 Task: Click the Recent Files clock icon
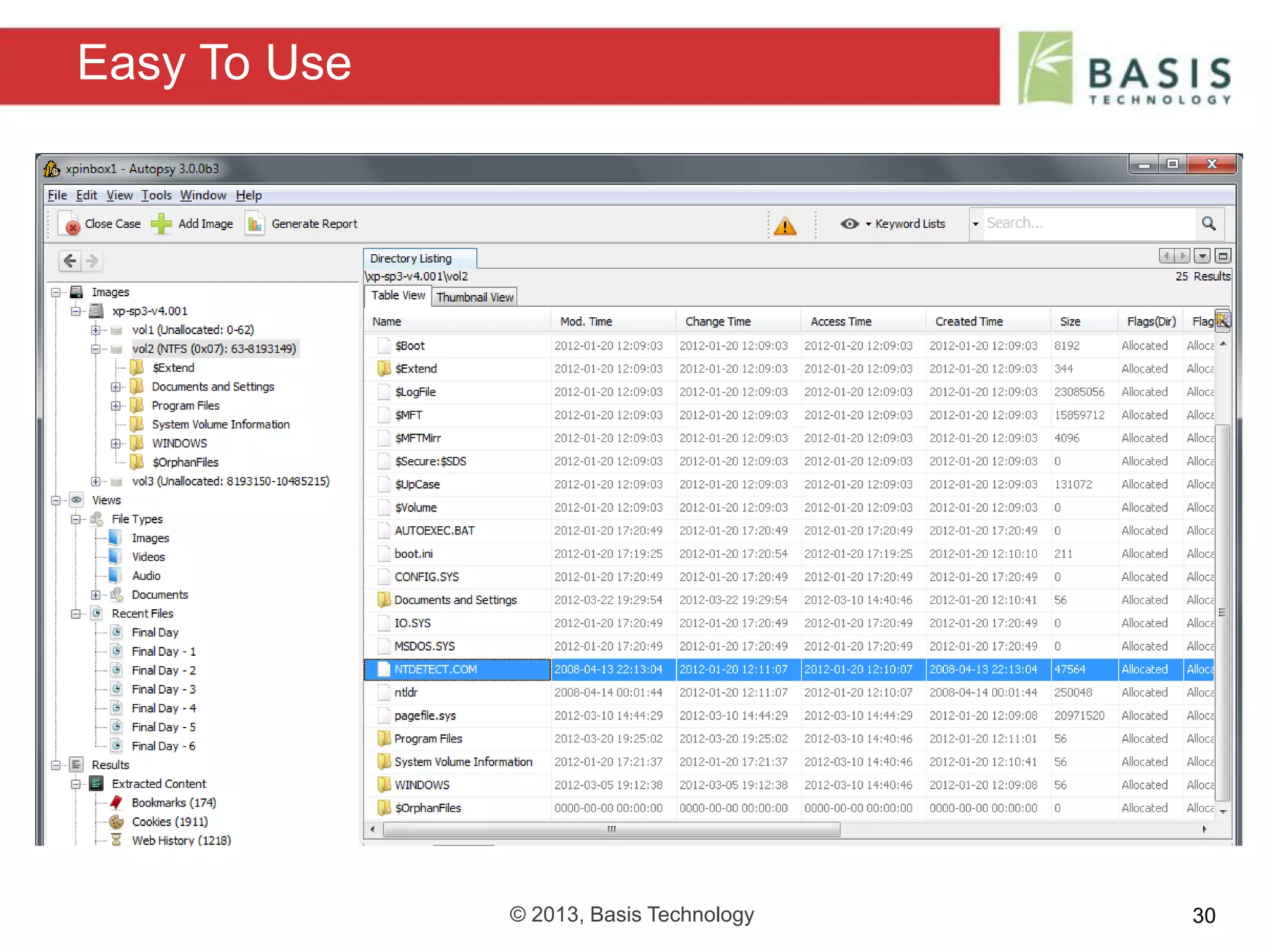[97, 613]
